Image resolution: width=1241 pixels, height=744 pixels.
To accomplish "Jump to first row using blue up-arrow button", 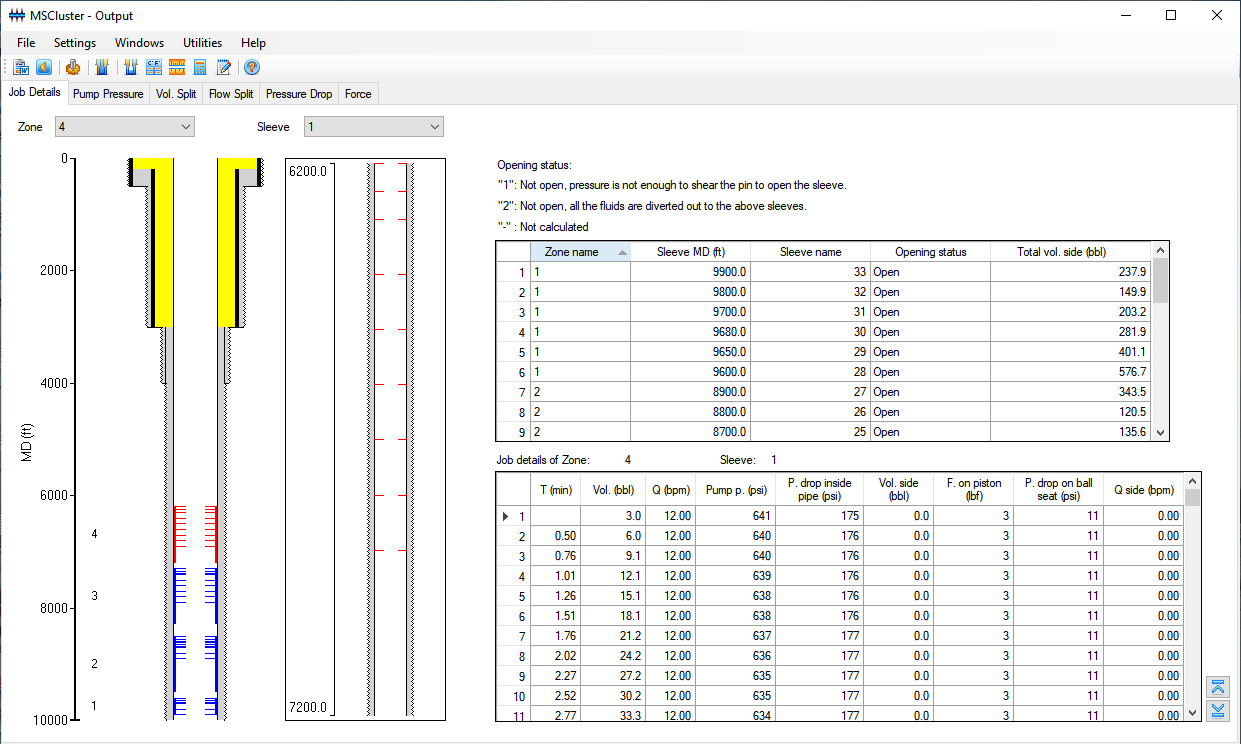I will coord(1217,687).
